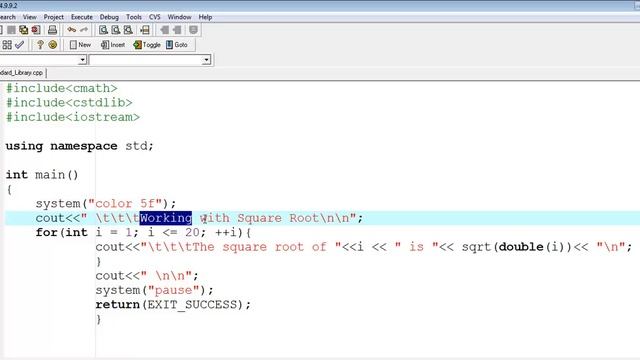Open the Execute menu

(82, 17)
